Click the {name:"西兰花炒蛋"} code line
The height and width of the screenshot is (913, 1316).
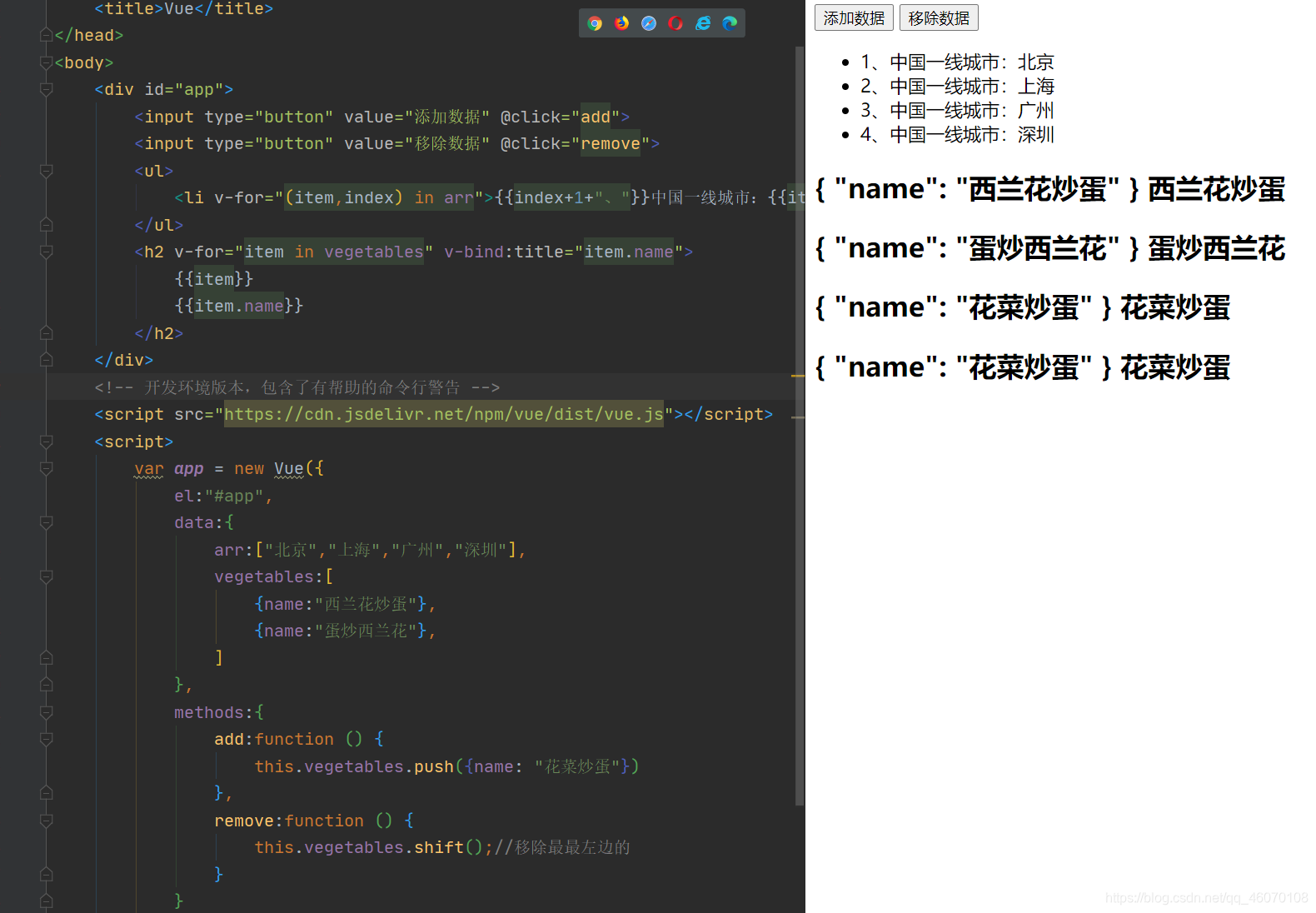pyautogui.click(x=345, y=604)
